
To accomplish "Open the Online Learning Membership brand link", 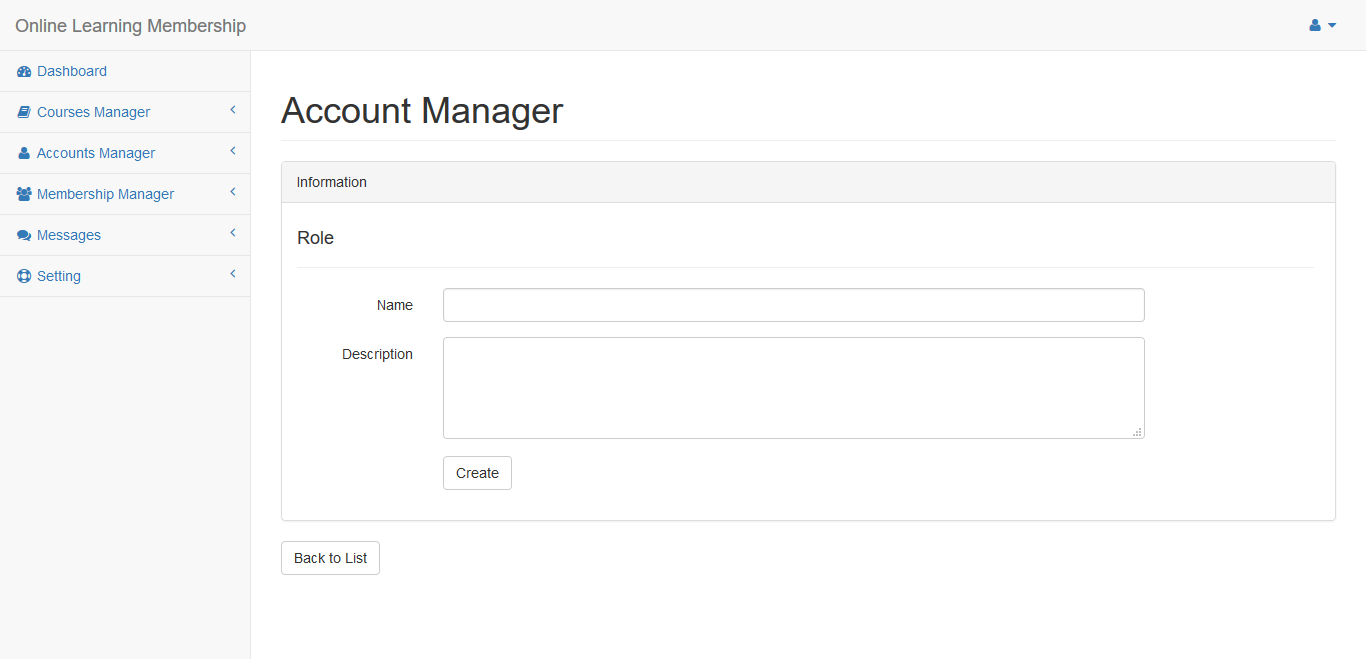I will [x=130, y=26].
